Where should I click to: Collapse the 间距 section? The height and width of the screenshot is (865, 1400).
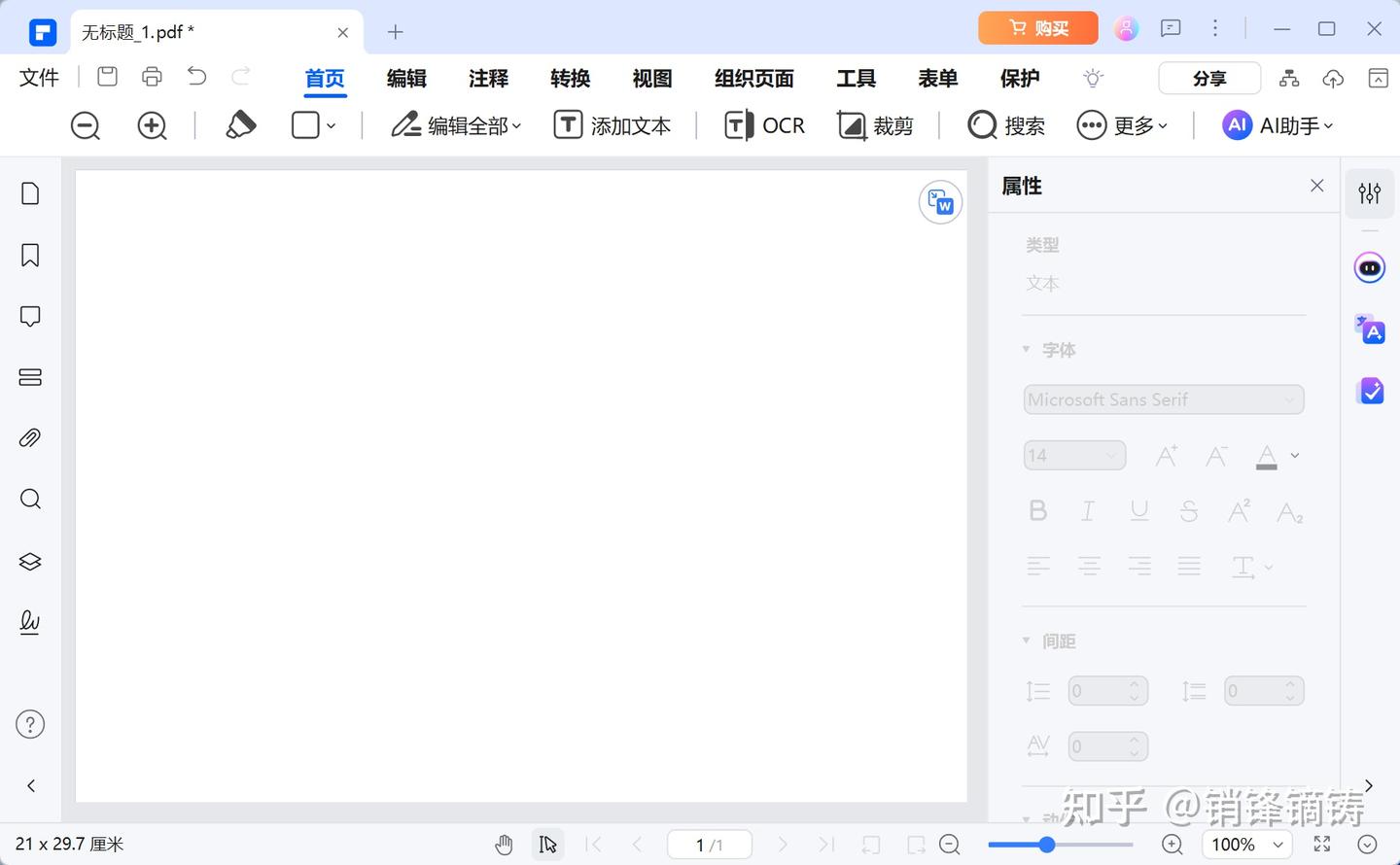pos(1026,640)
